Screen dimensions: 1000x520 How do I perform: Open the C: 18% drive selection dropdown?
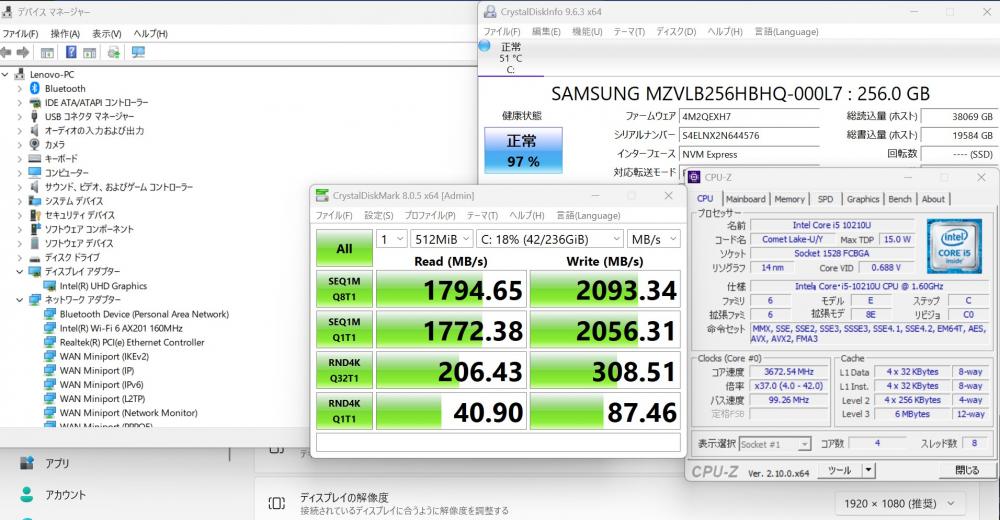tap(550, 239)
